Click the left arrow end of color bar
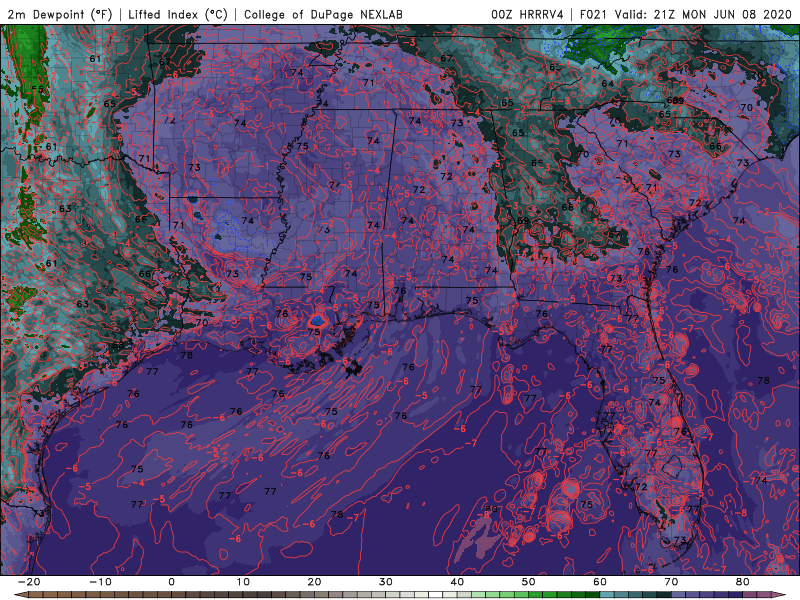This screenshot has height=600, width=800. [20, 595]
